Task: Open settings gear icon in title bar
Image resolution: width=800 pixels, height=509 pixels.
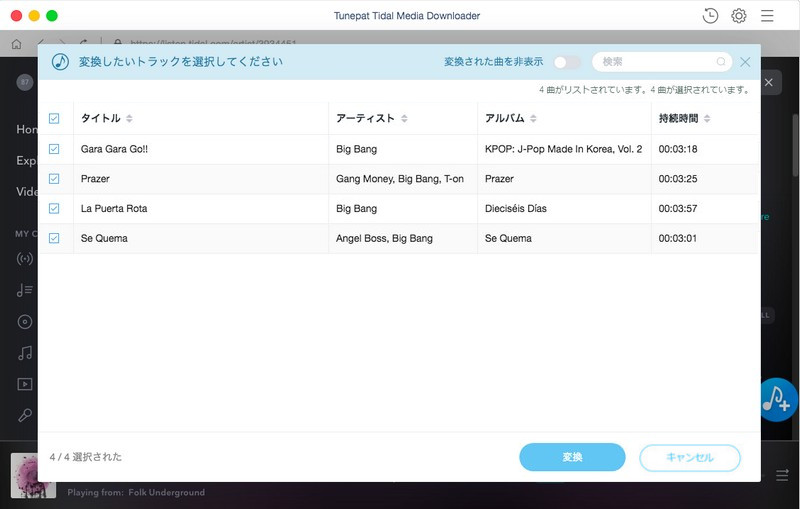Action: (739, 16)
